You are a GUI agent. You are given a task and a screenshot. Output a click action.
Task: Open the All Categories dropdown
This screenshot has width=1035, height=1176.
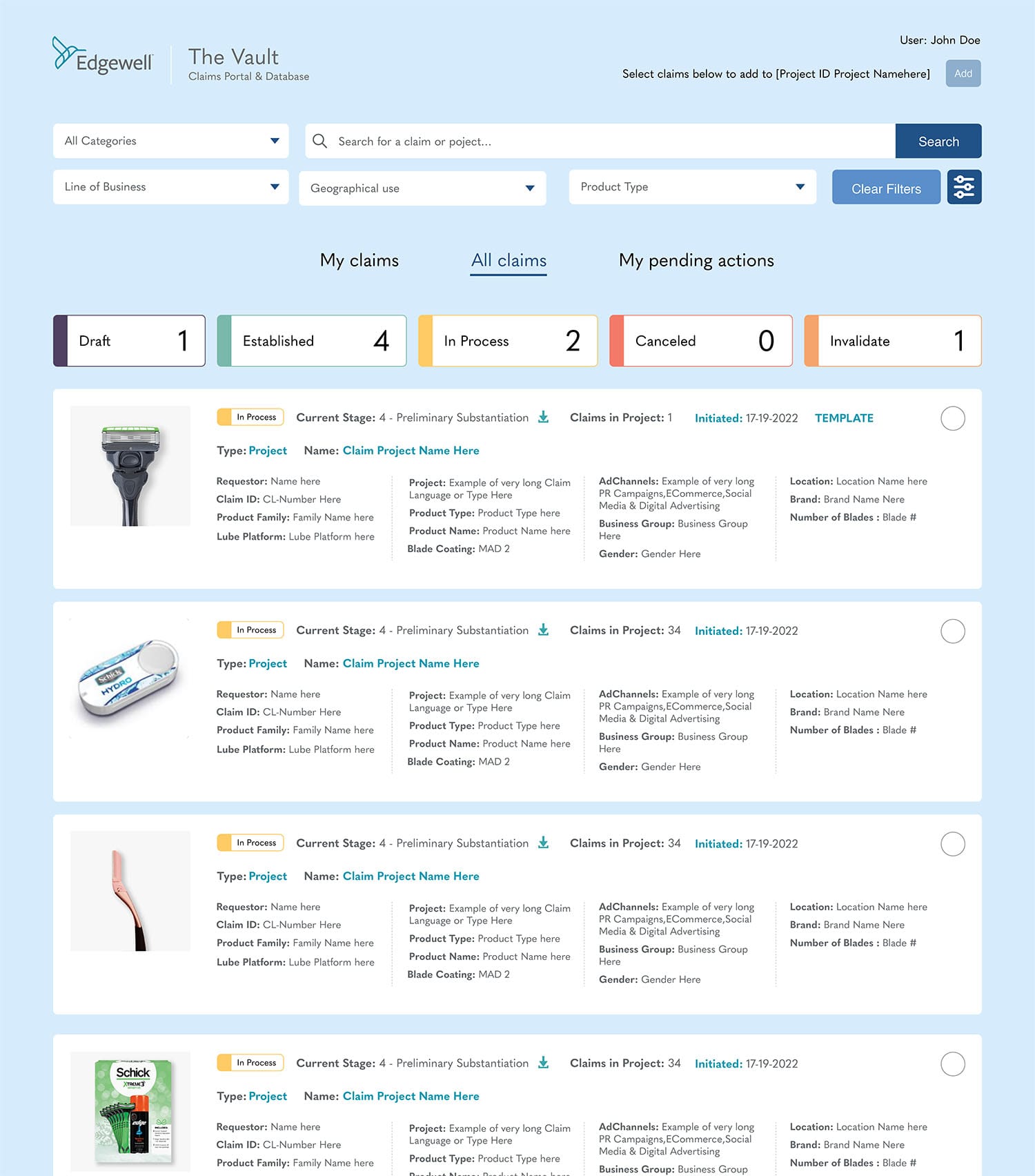[x=170, y=141]
